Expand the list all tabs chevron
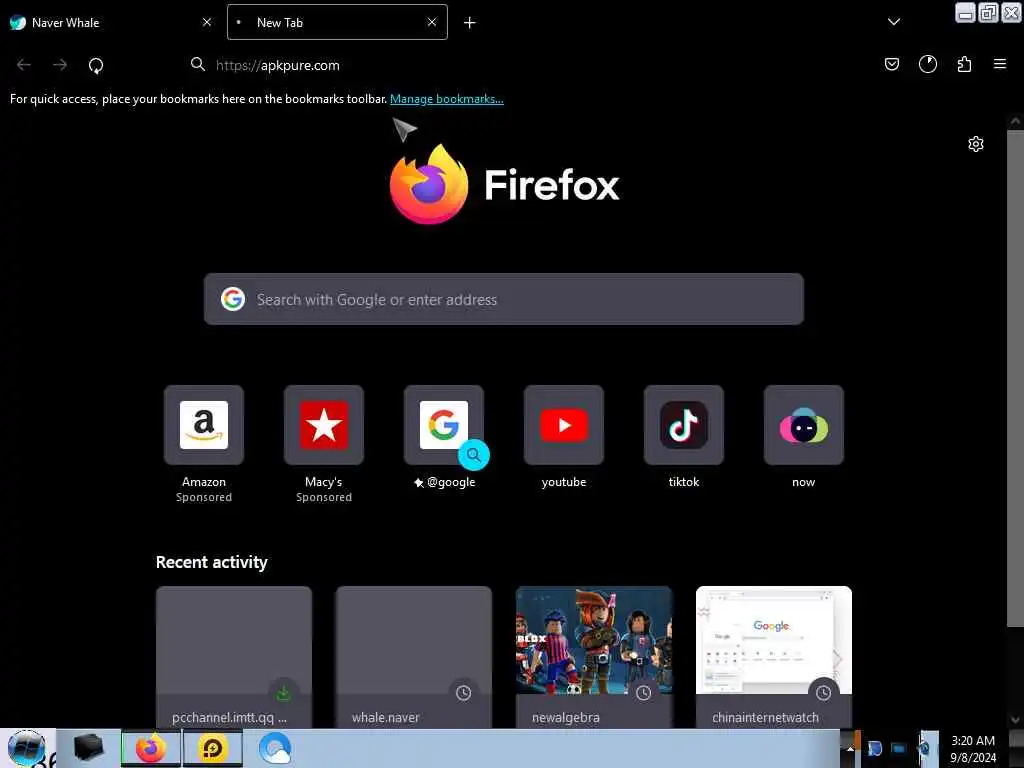Image resolution: width=1024 pixels, height=768 pixels. coord(893,22)
